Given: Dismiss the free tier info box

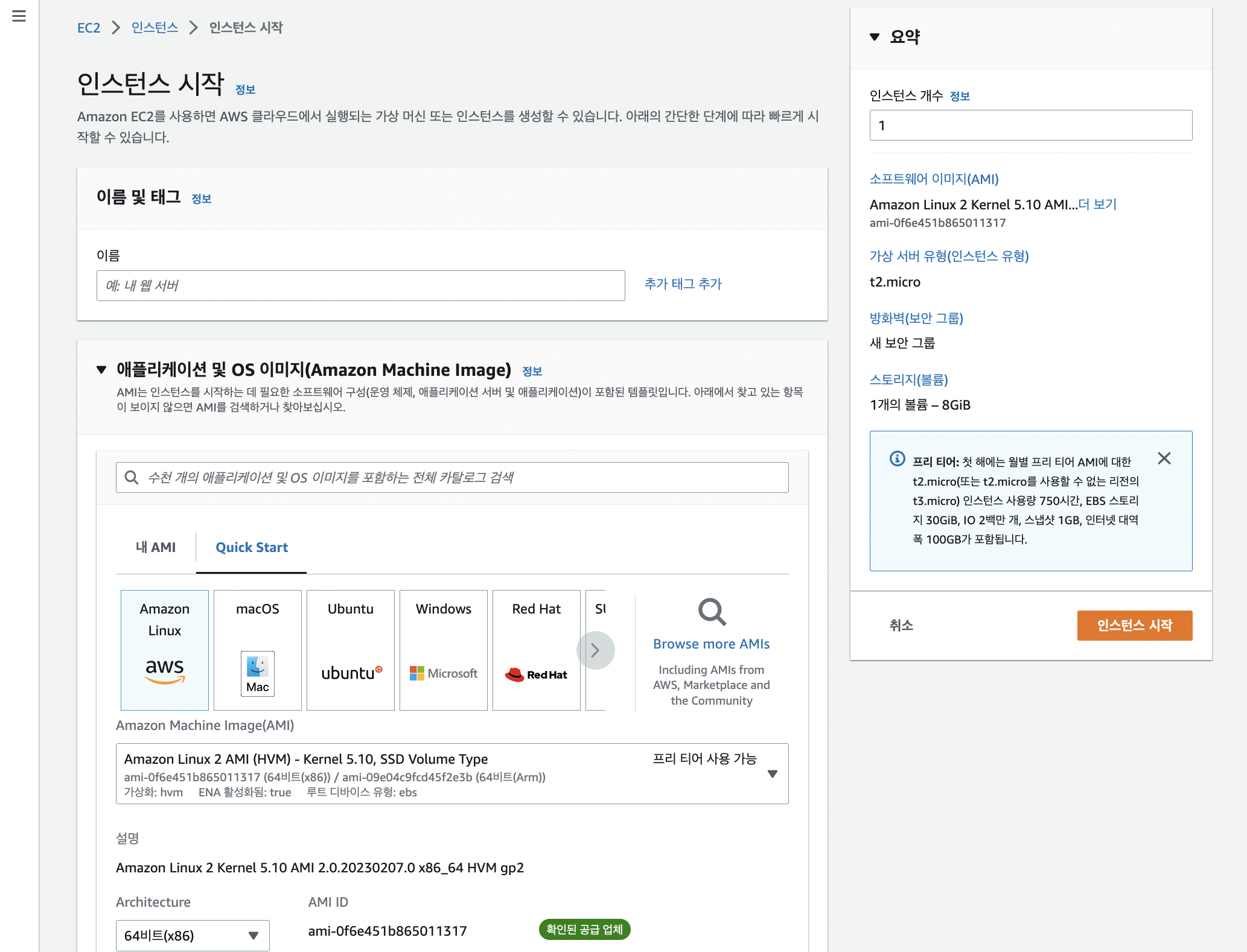Looking at the screenshot, I should (1164, 459).
